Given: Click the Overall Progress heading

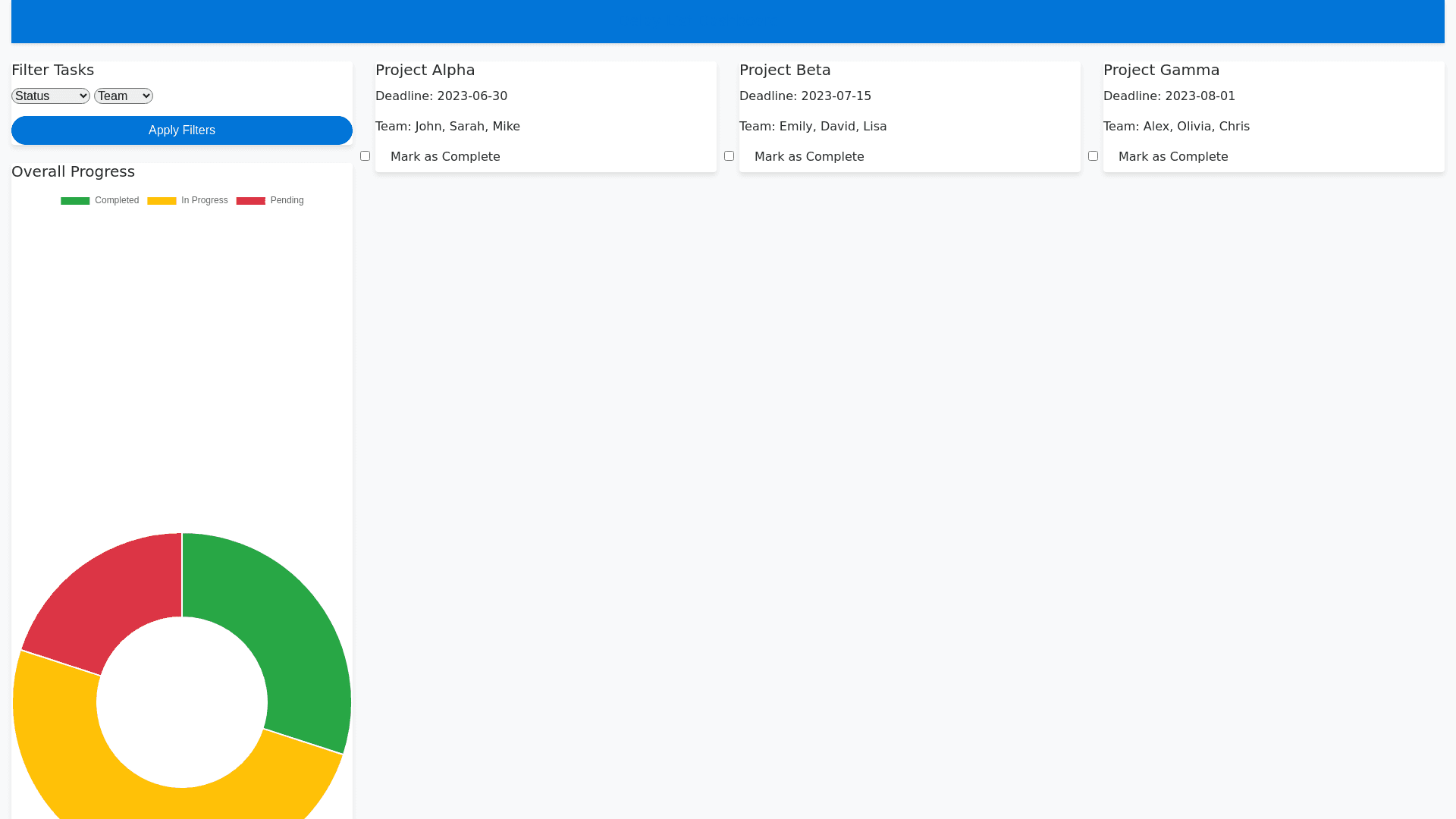Looking at the screenshot, I should [x=73, y=171].
